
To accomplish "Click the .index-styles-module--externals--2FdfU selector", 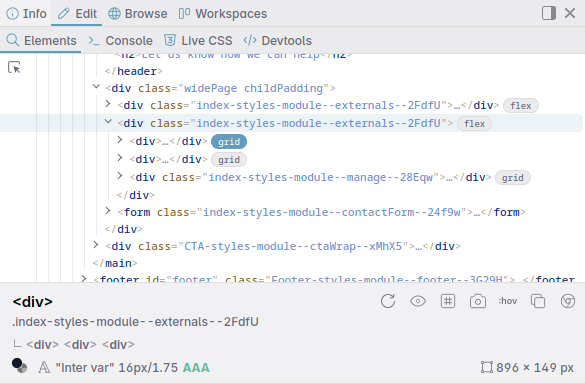I will point(135,322).
